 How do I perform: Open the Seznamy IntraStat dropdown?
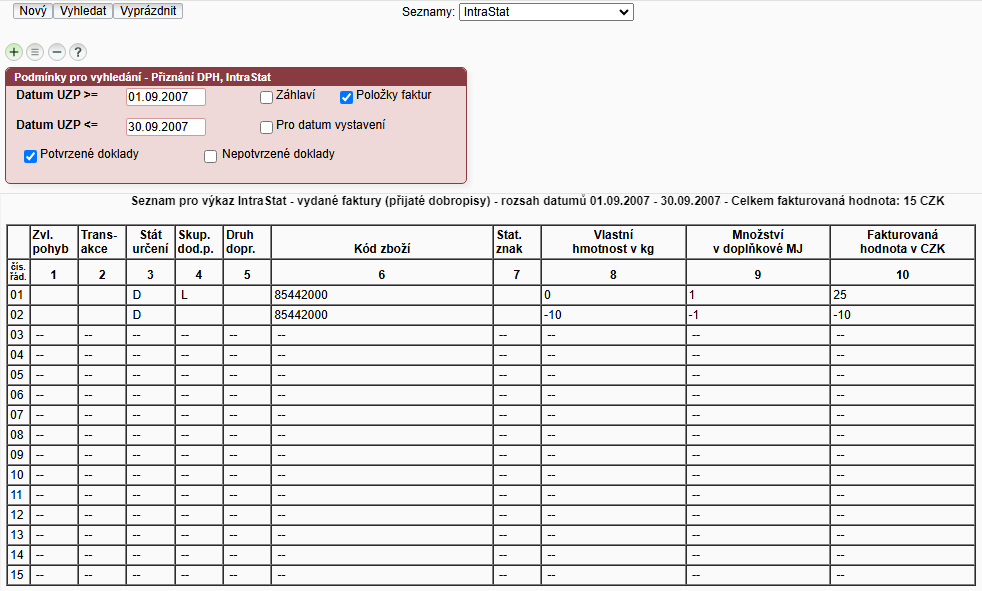(x=545, y=12)
